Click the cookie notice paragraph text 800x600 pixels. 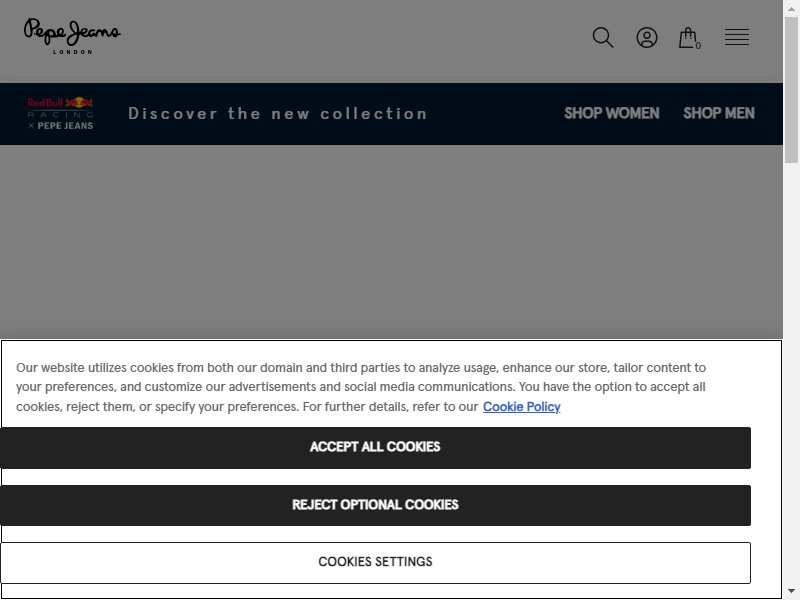pos(361,387)
